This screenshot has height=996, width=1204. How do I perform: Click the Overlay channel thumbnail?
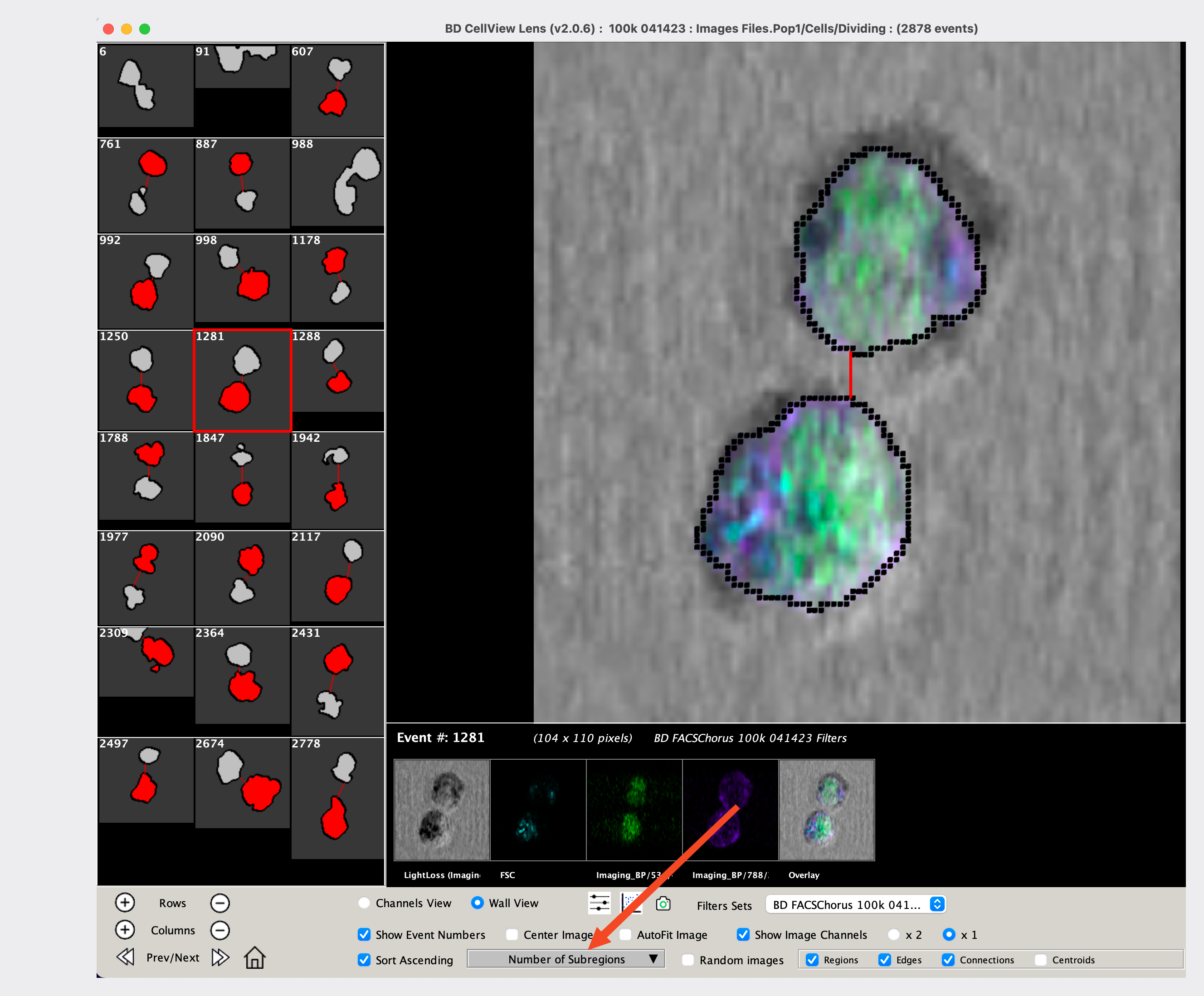tap(826, 810)
